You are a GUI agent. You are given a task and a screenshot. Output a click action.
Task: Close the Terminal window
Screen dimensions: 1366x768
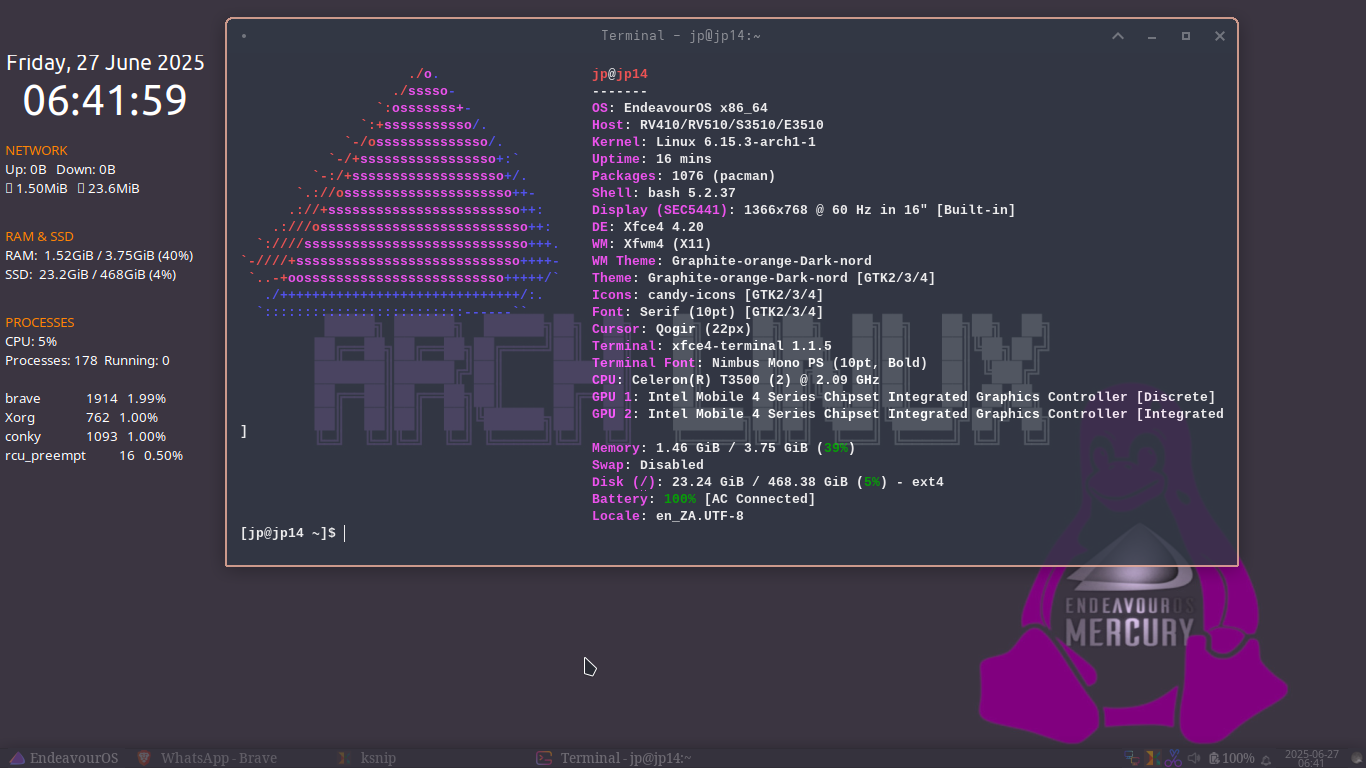pyautogui.click(x=1220, y=36)
